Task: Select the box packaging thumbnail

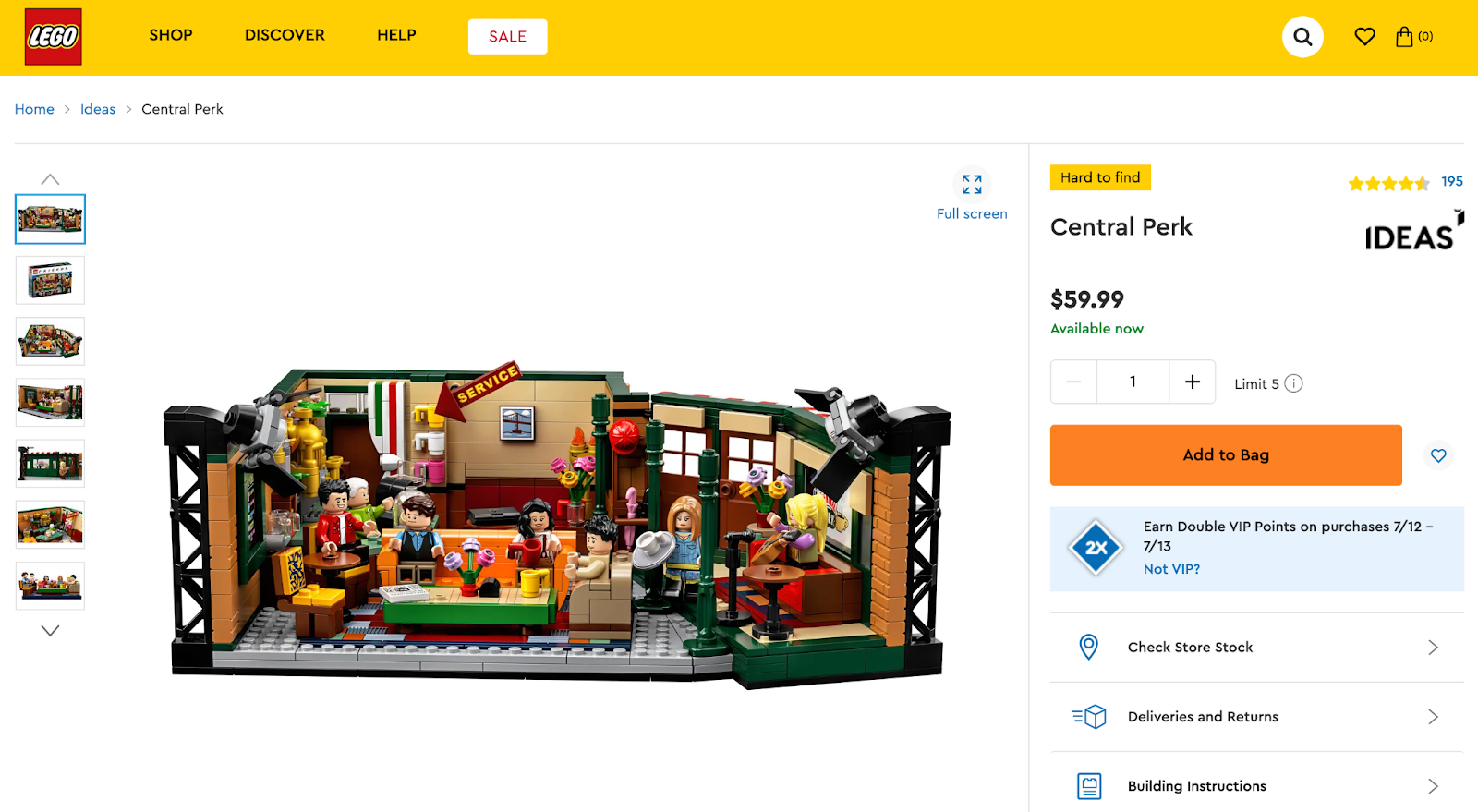Action: click(x=50, y=280)
